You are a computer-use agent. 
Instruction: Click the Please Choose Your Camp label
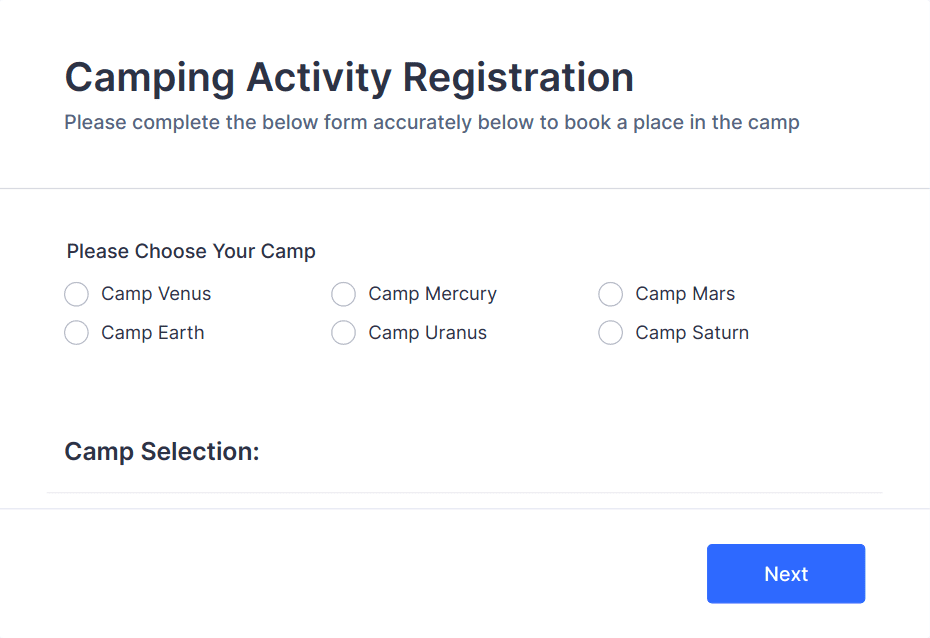coord(190,251)
